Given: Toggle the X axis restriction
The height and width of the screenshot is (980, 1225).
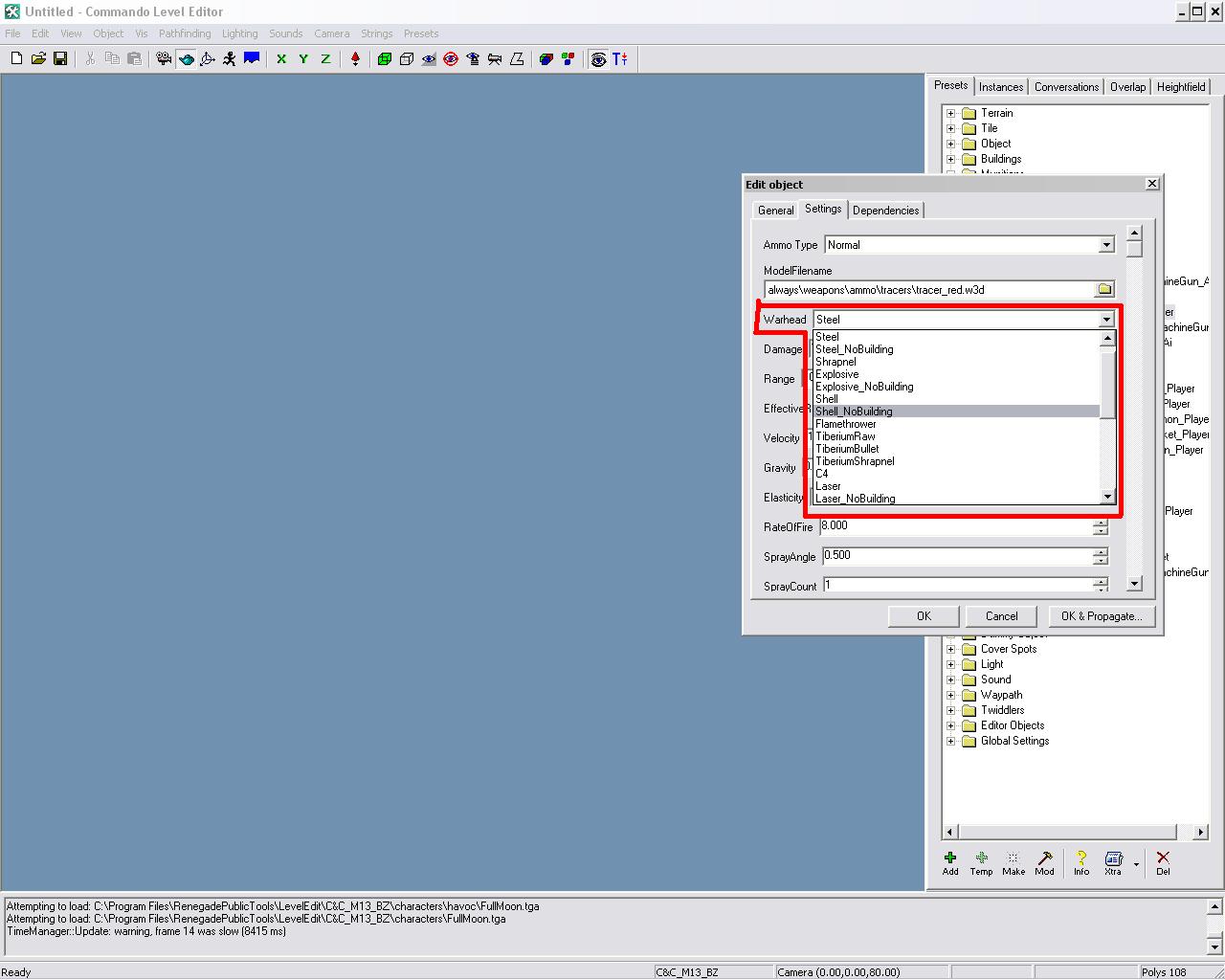Looking at the screenshot, I should point(281,58).
